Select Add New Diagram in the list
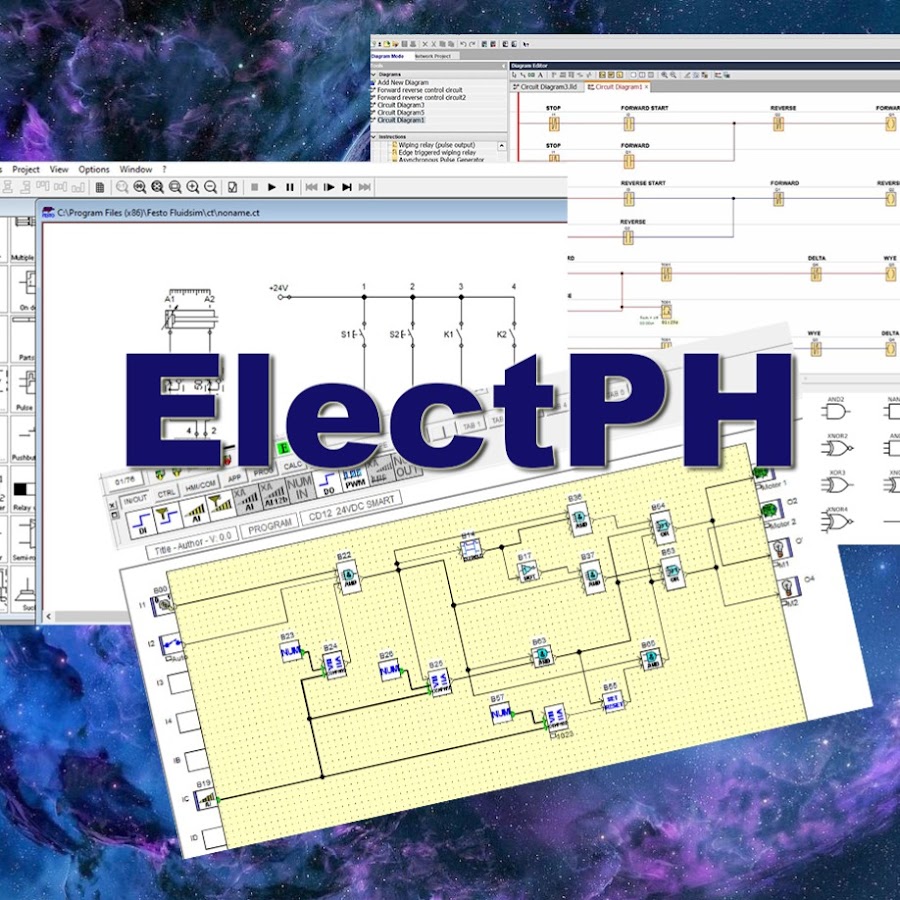The image size is (900, 900). pyautogui.click(x=402, y=83)
